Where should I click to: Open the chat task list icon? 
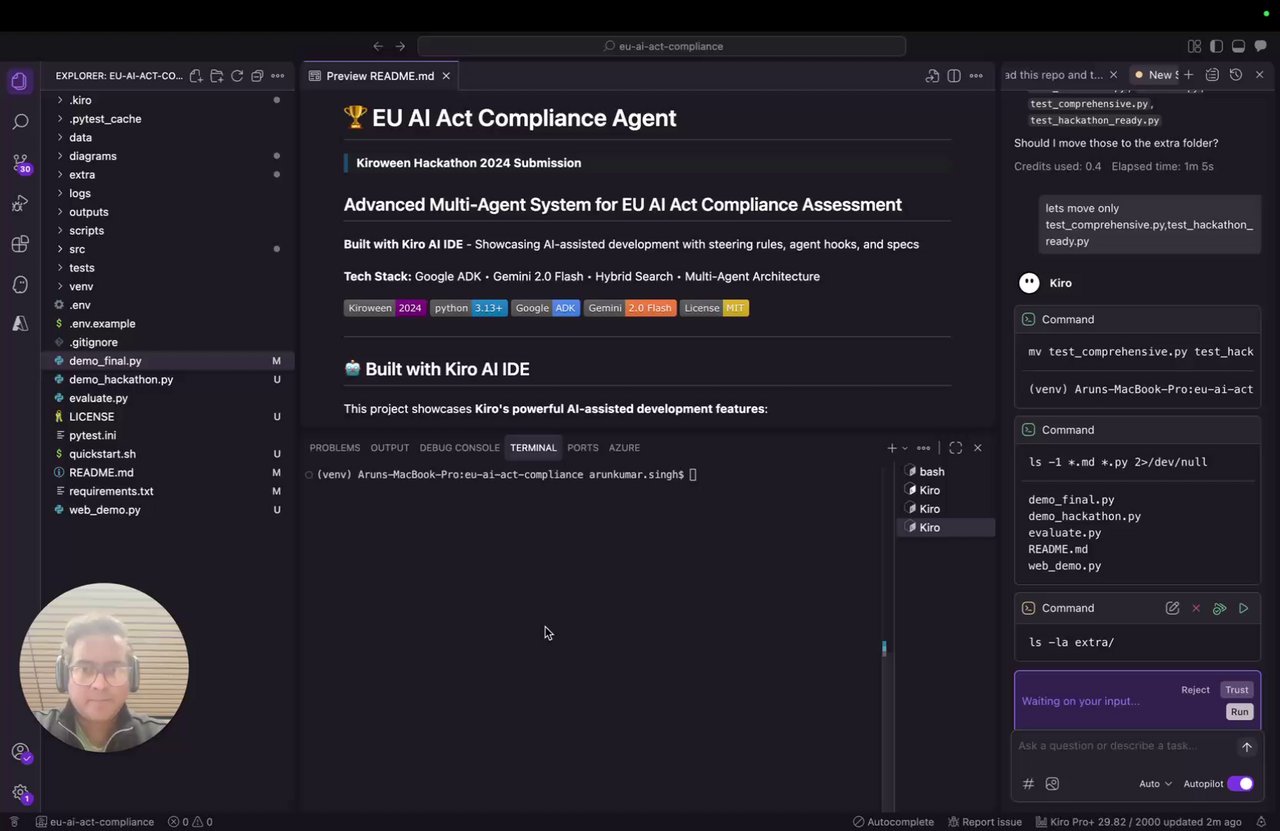point(1212,75)
